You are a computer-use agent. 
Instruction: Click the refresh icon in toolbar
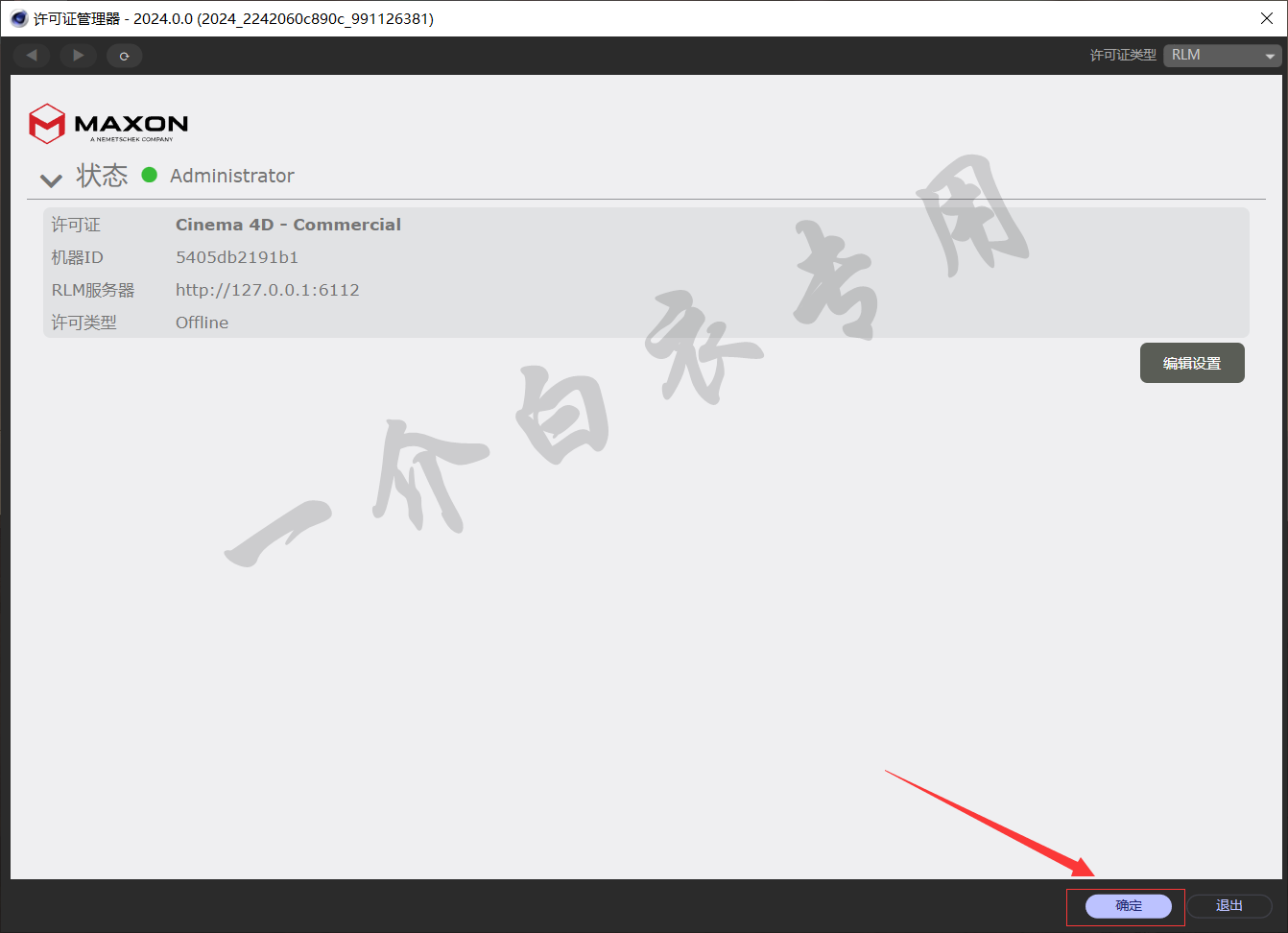point(124,56)
